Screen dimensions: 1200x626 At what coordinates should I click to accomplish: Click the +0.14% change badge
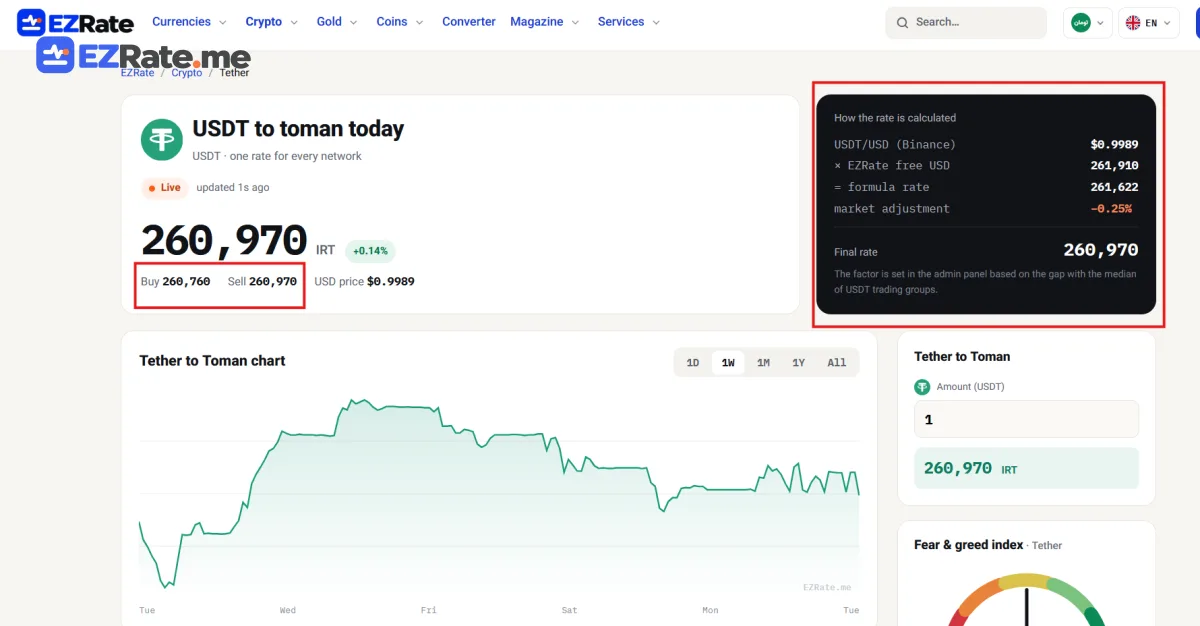tap(370, 251)
